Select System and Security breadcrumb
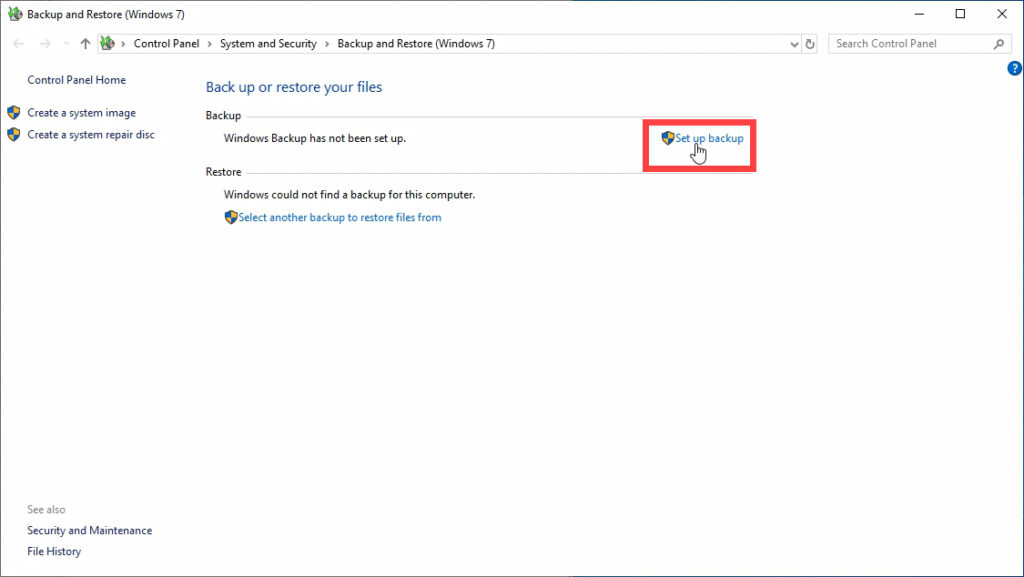The height and width of the screenshot is (577, 1024). [268, 44]
